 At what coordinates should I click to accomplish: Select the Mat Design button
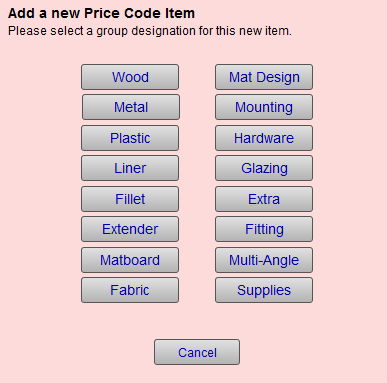tap(264, 77)
